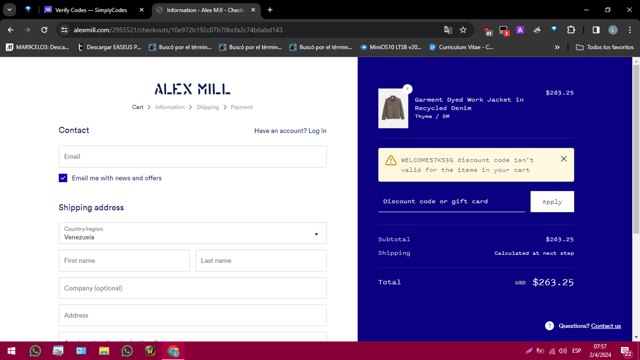Click the Company (optional) field

192,288
